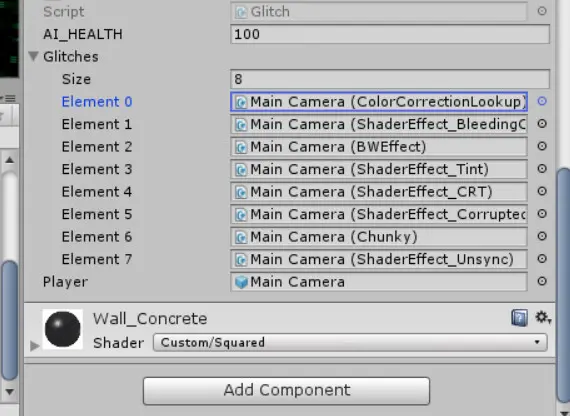The width and height of the screenshot is (570, 416).
Task: Open object picker for Element 0
Action: tap(542, 101)
